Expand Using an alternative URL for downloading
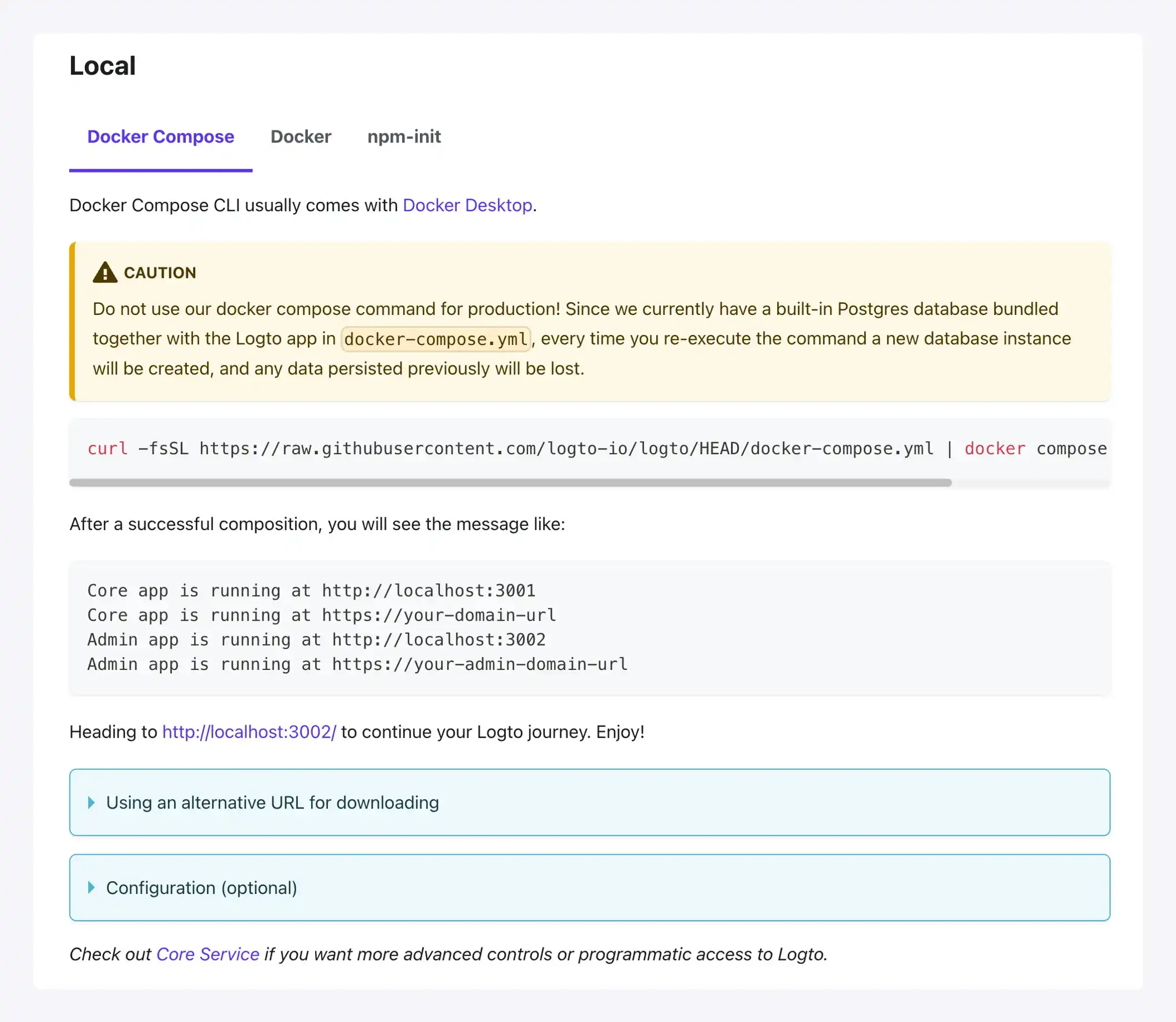 (272, 803)
